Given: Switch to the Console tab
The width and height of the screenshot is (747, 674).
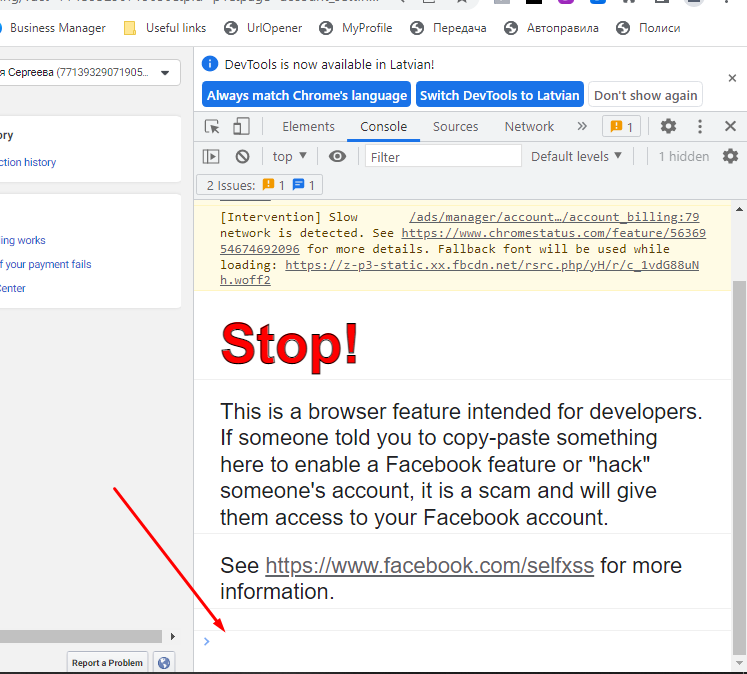Looking at the screenshot, I should [x=384, y=127].
